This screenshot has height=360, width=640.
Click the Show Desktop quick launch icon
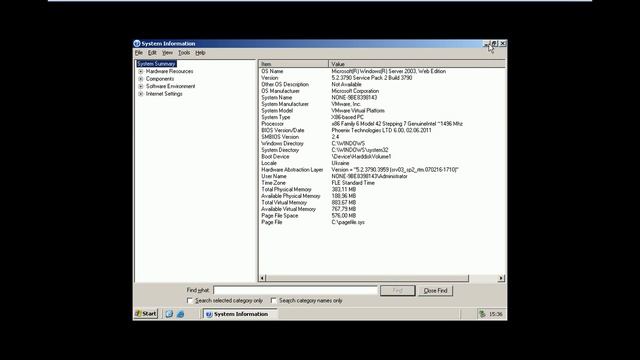coord(169,314)
